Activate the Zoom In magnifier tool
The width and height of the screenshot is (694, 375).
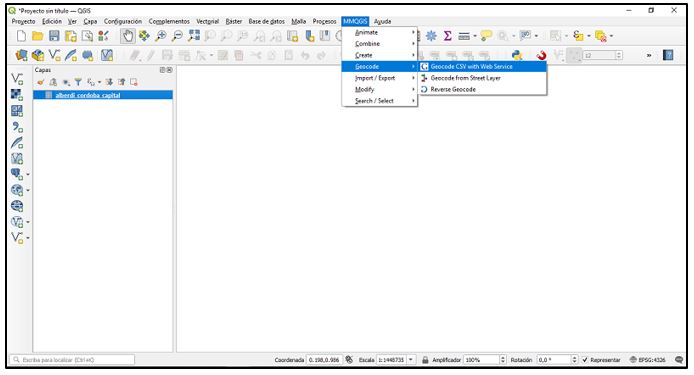point(161,36)
